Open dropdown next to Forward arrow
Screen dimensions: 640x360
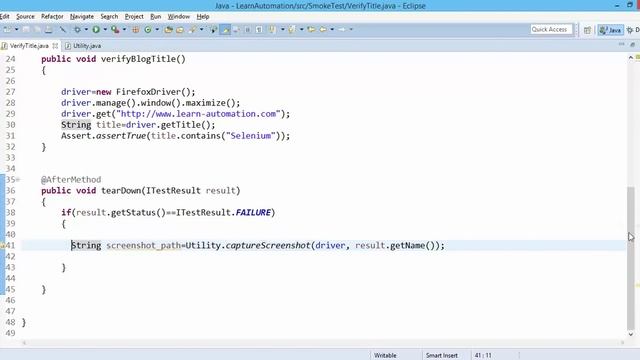(x=351, y=29)
